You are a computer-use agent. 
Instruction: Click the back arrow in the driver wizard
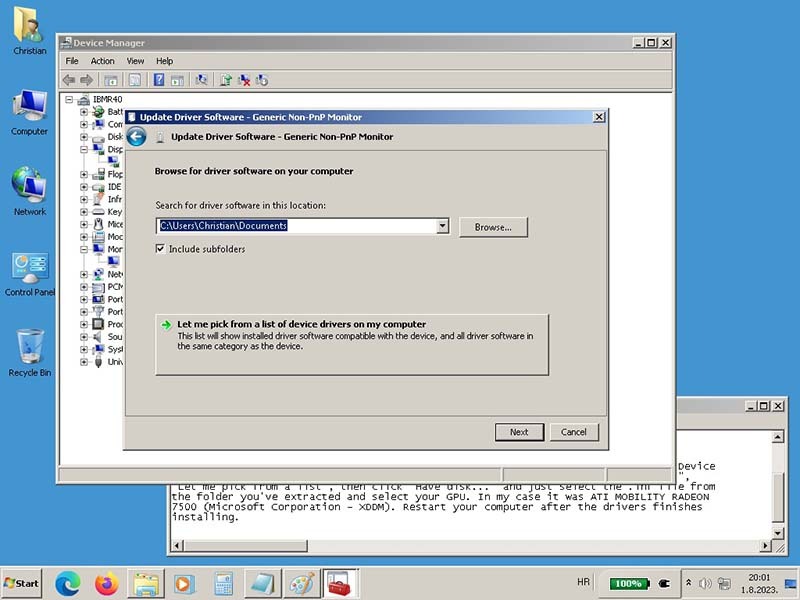click(137, 137)
